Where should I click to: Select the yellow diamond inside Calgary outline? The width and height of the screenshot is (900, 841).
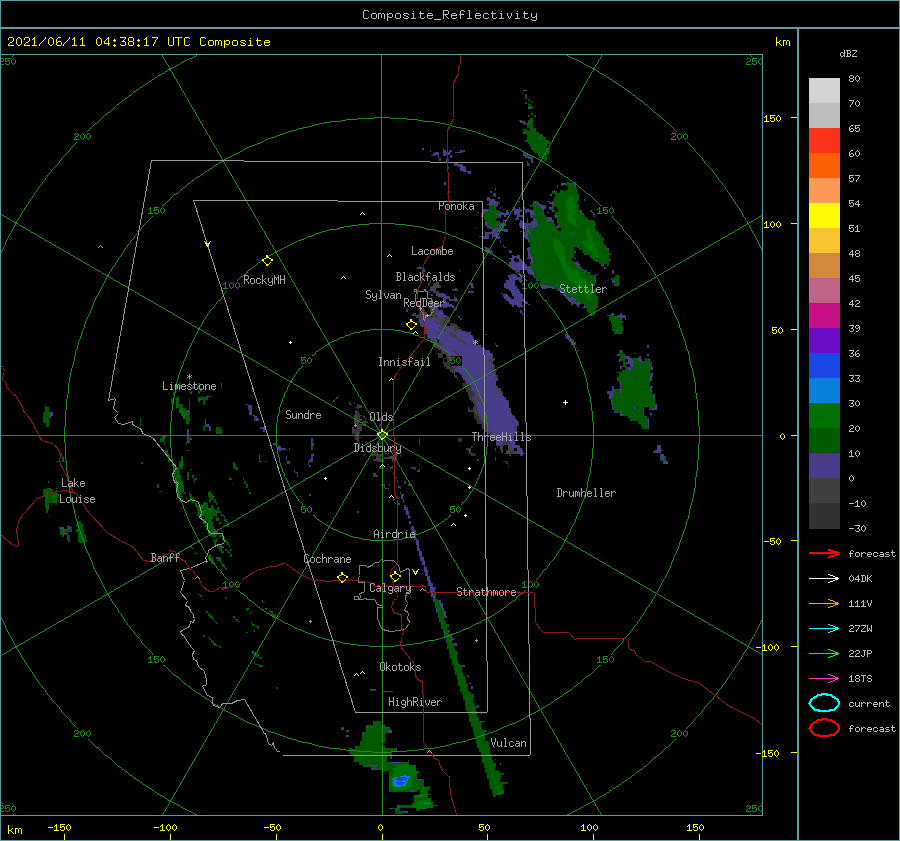pos(395,576)
